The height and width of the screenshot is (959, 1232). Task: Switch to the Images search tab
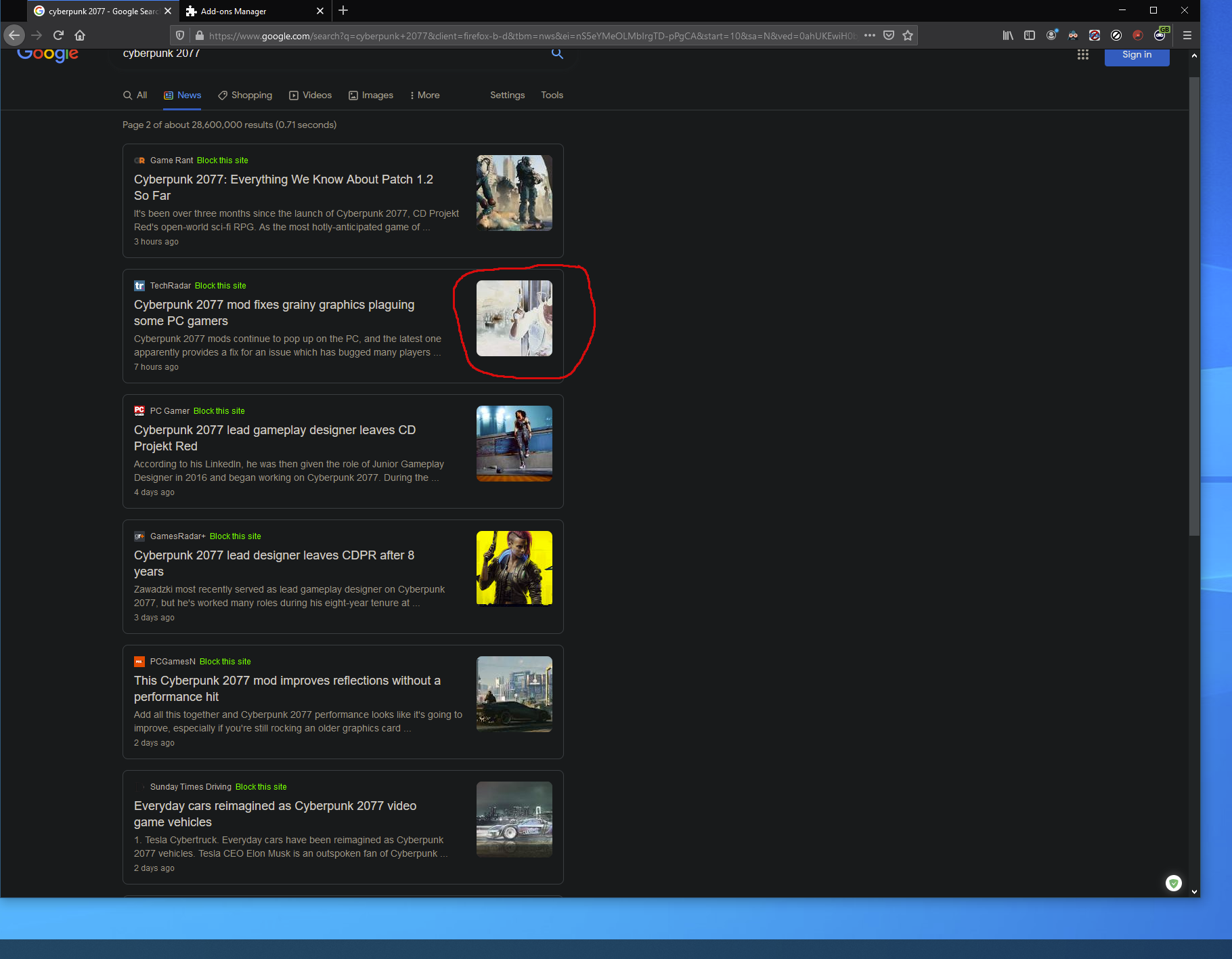(371, 95)
